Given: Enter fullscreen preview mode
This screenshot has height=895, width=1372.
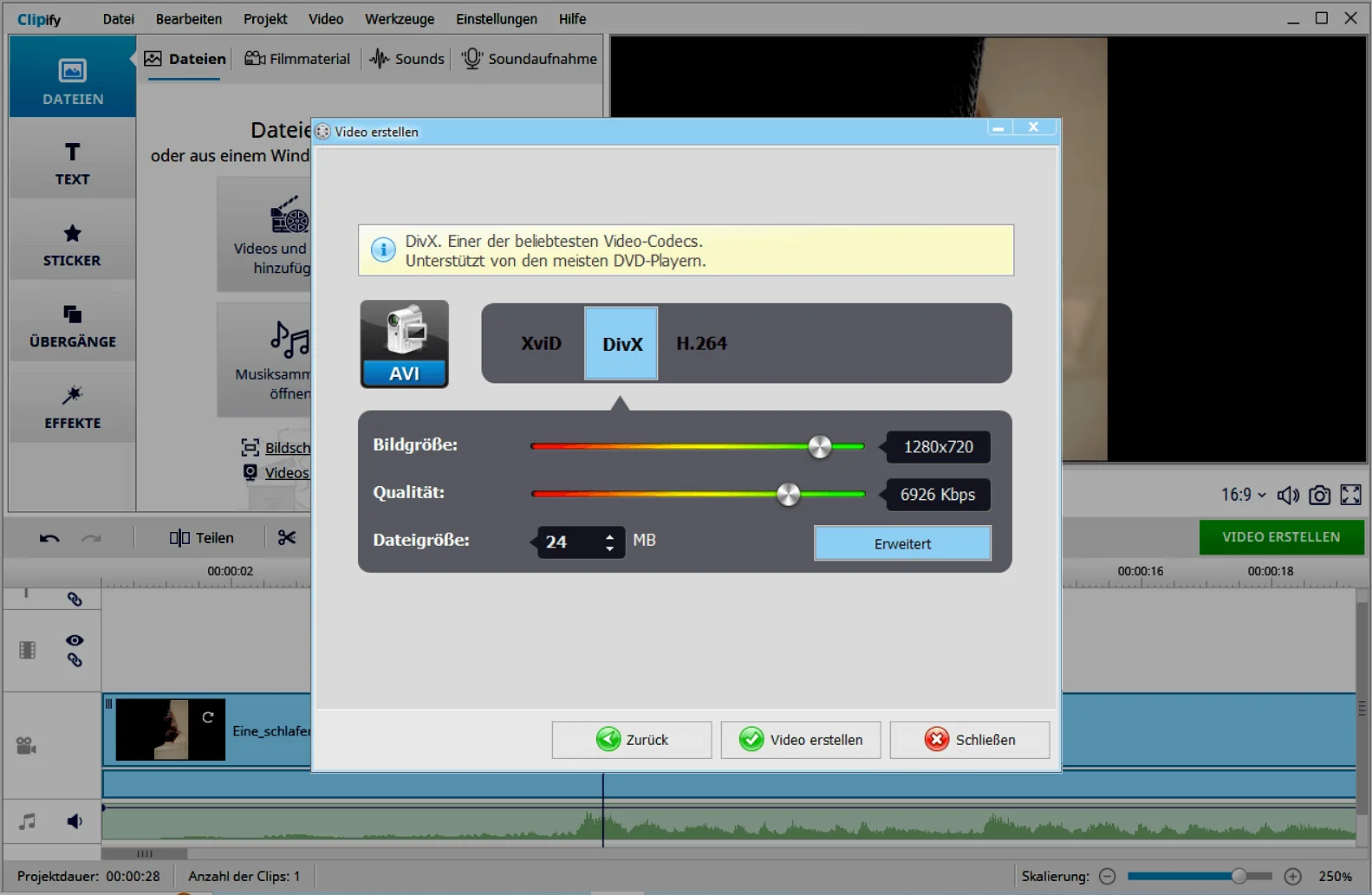Looking at the screenshot, I should point(1350,495).
